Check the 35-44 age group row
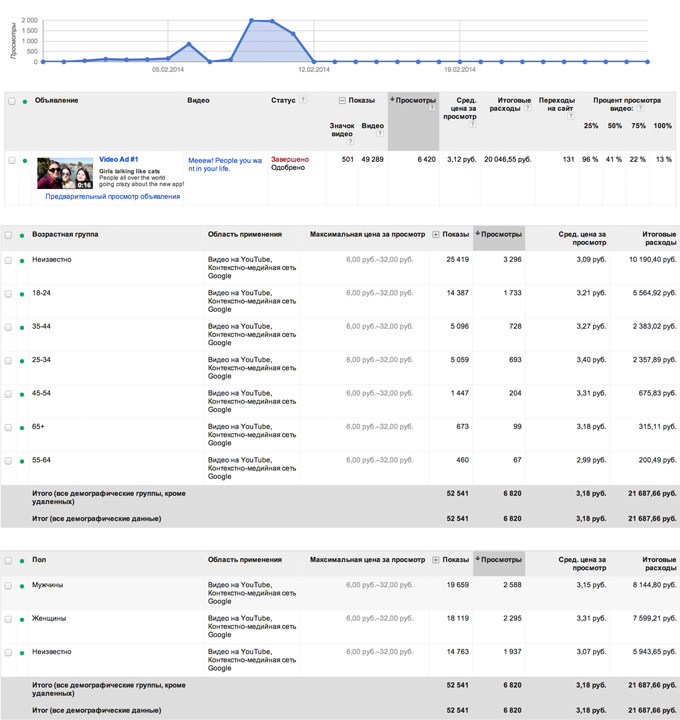Screen dimensions: 680x720 8,327
